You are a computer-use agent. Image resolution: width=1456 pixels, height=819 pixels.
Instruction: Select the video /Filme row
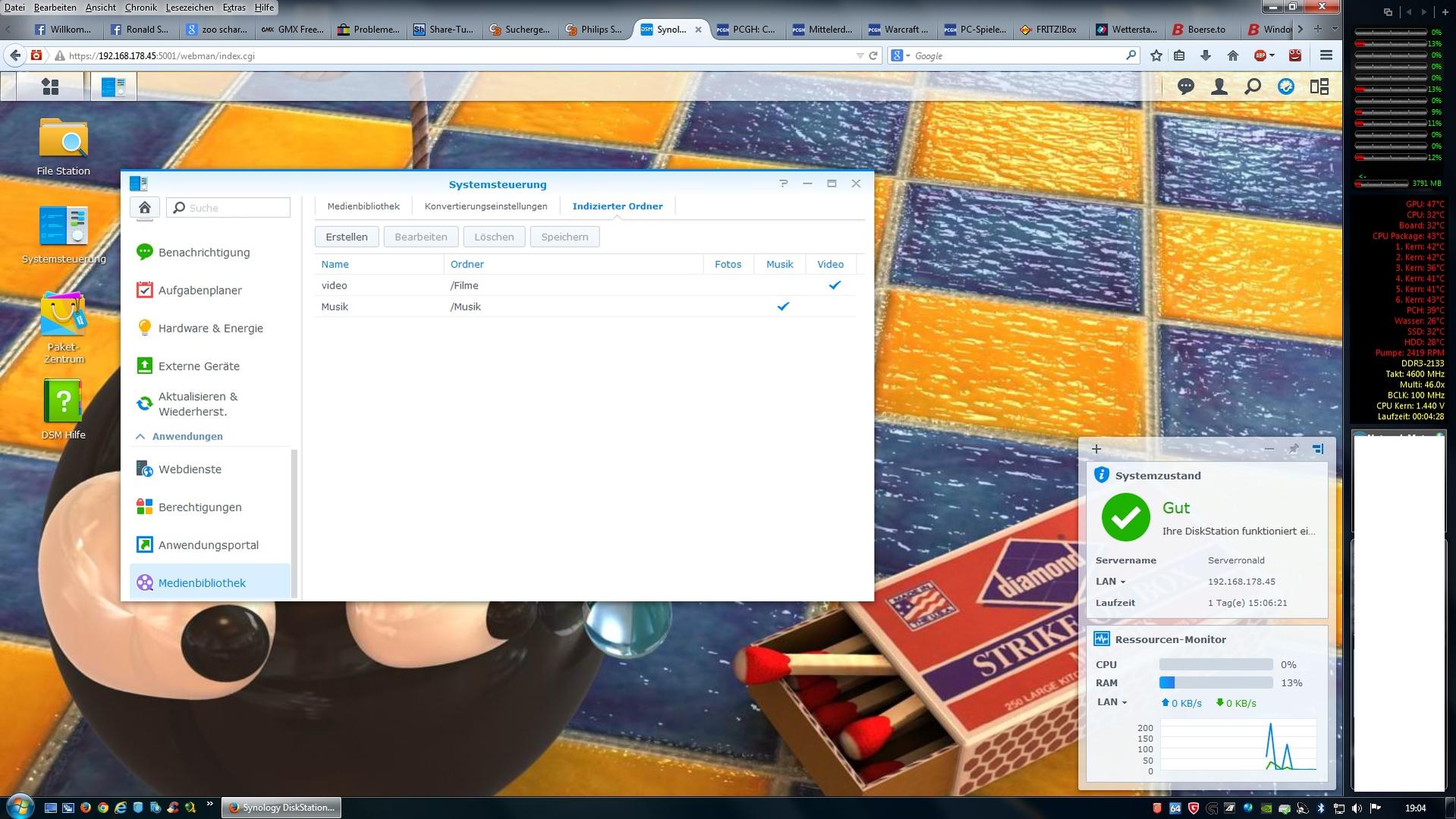click(585, 285)
